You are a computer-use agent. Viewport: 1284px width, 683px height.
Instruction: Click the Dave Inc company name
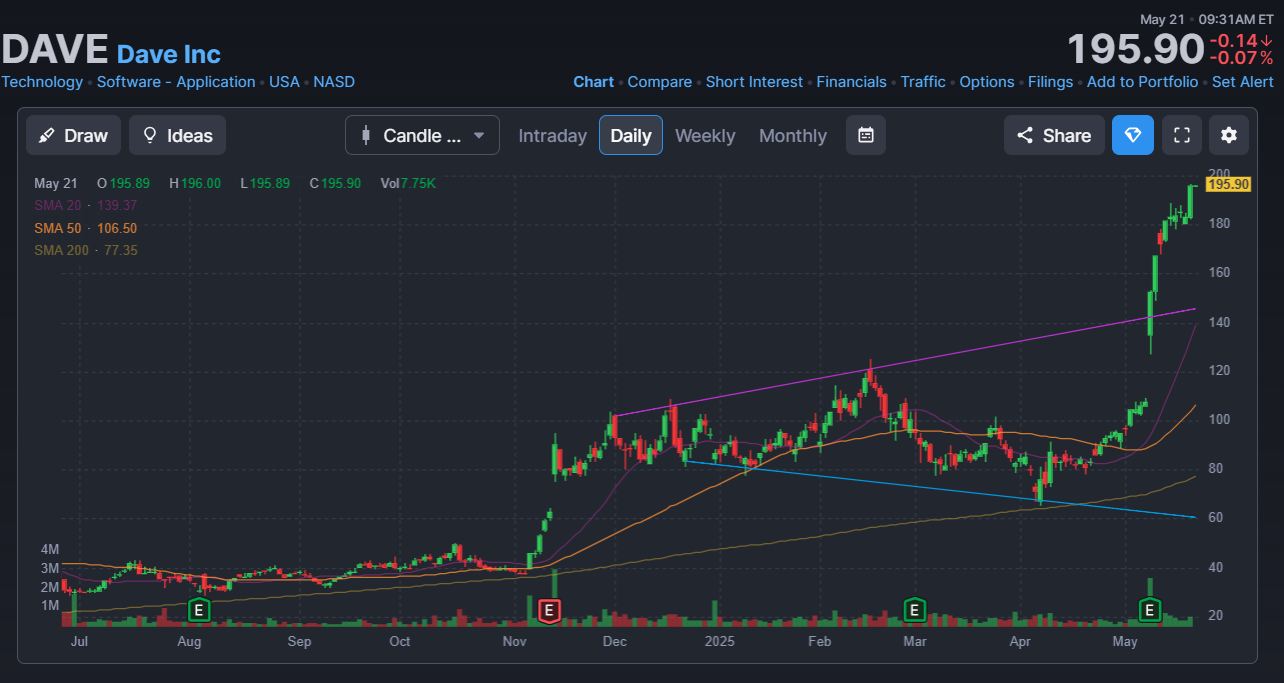pos(169,54)
